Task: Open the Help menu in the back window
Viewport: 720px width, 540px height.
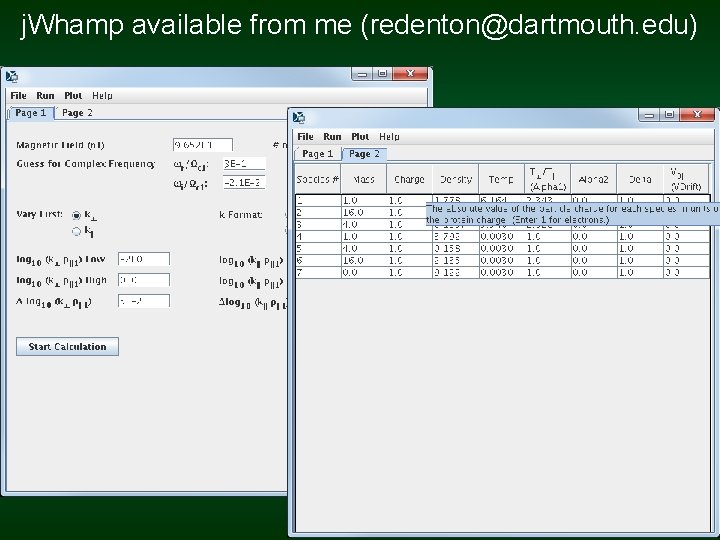Action: point(102,96)
